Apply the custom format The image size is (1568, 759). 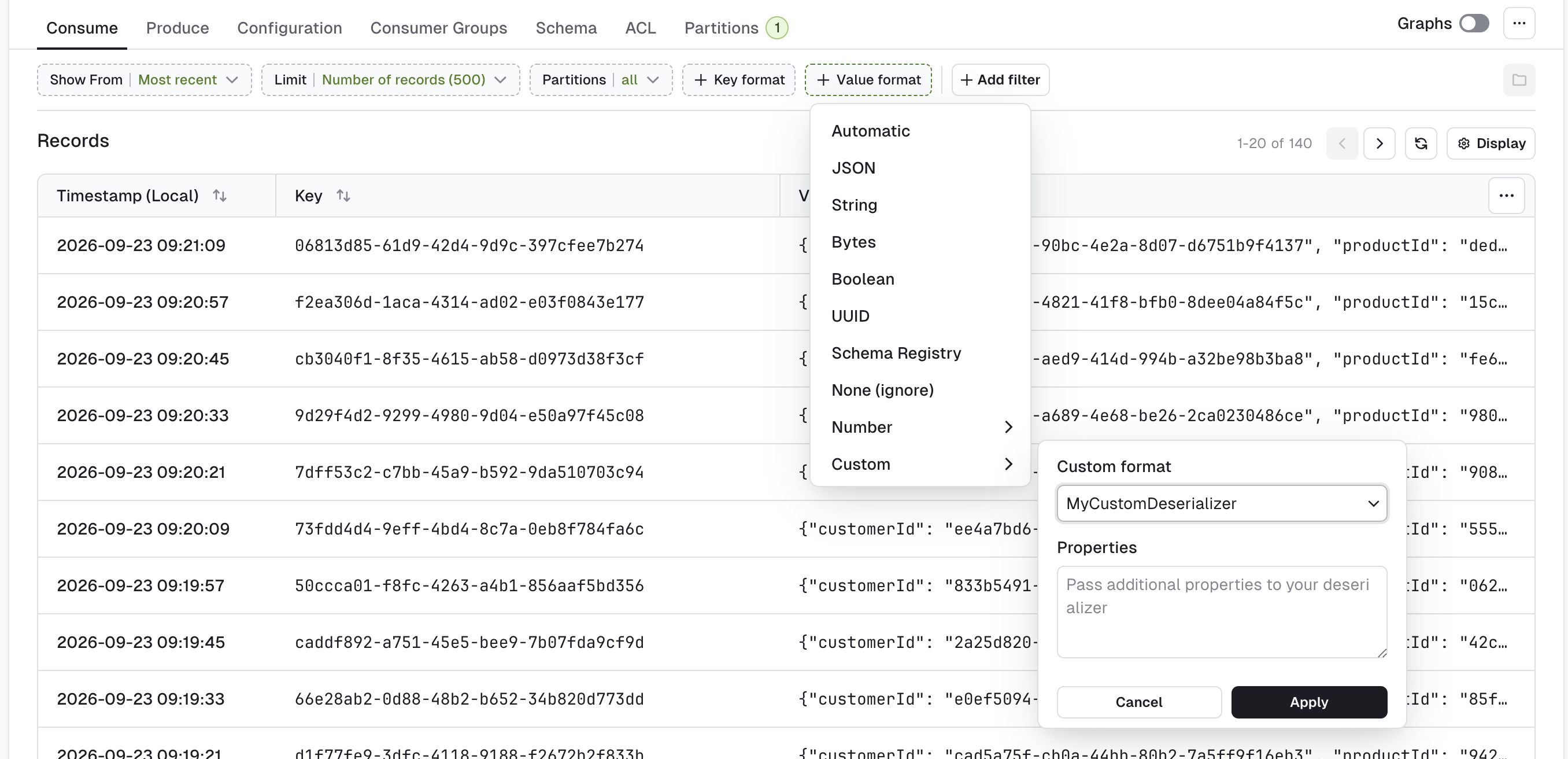[1309, 702]
